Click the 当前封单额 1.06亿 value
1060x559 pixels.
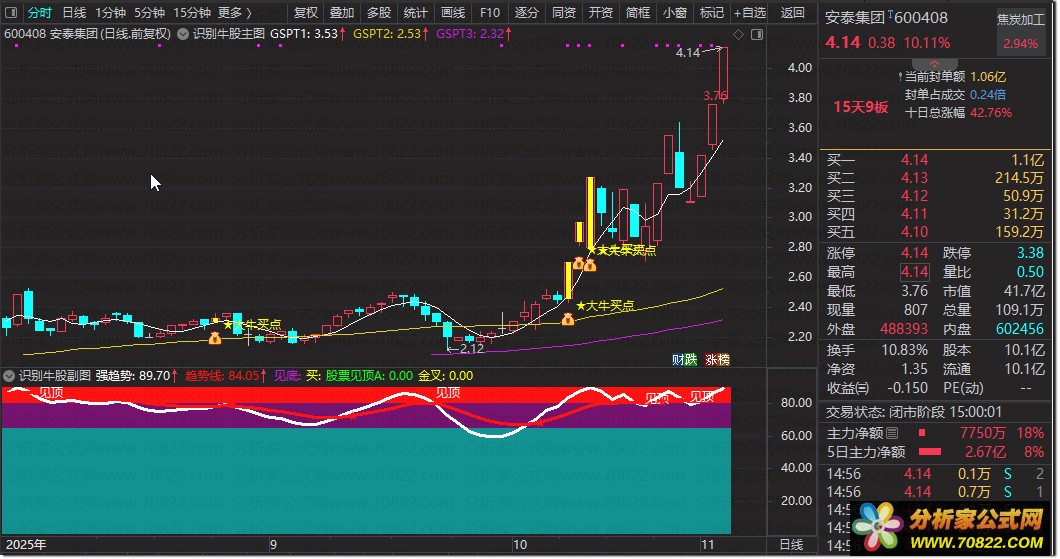pyautogui.click(x=988, y=77)
